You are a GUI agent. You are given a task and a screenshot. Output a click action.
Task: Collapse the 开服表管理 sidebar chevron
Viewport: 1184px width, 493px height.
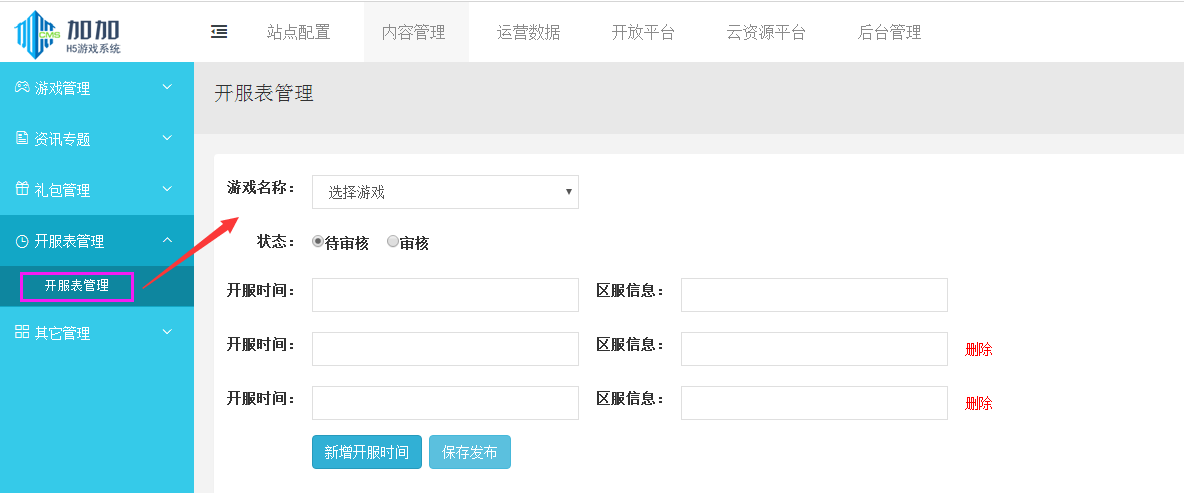point(167,241)
